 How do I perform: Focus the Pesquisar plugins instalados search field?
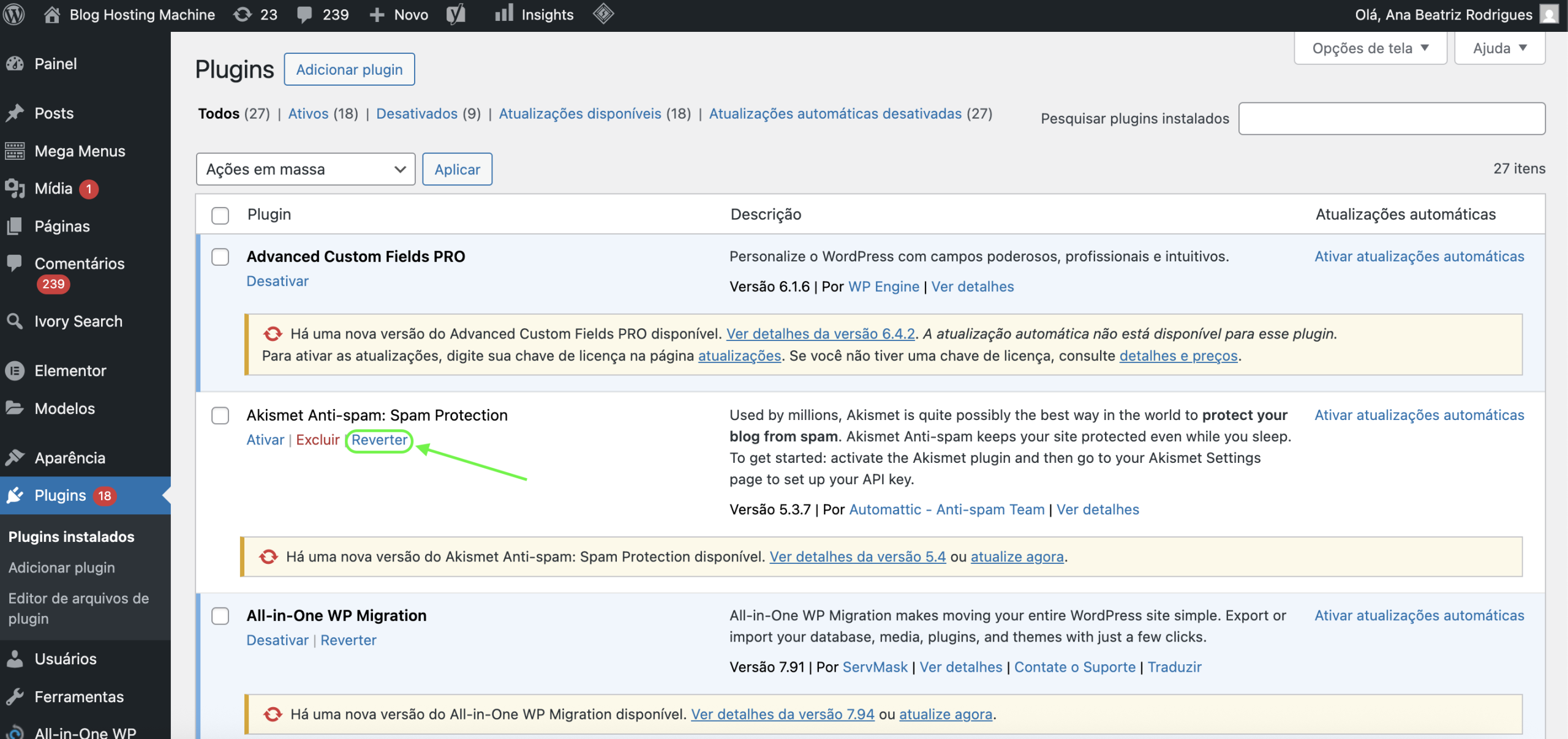tap(1392, 118)
